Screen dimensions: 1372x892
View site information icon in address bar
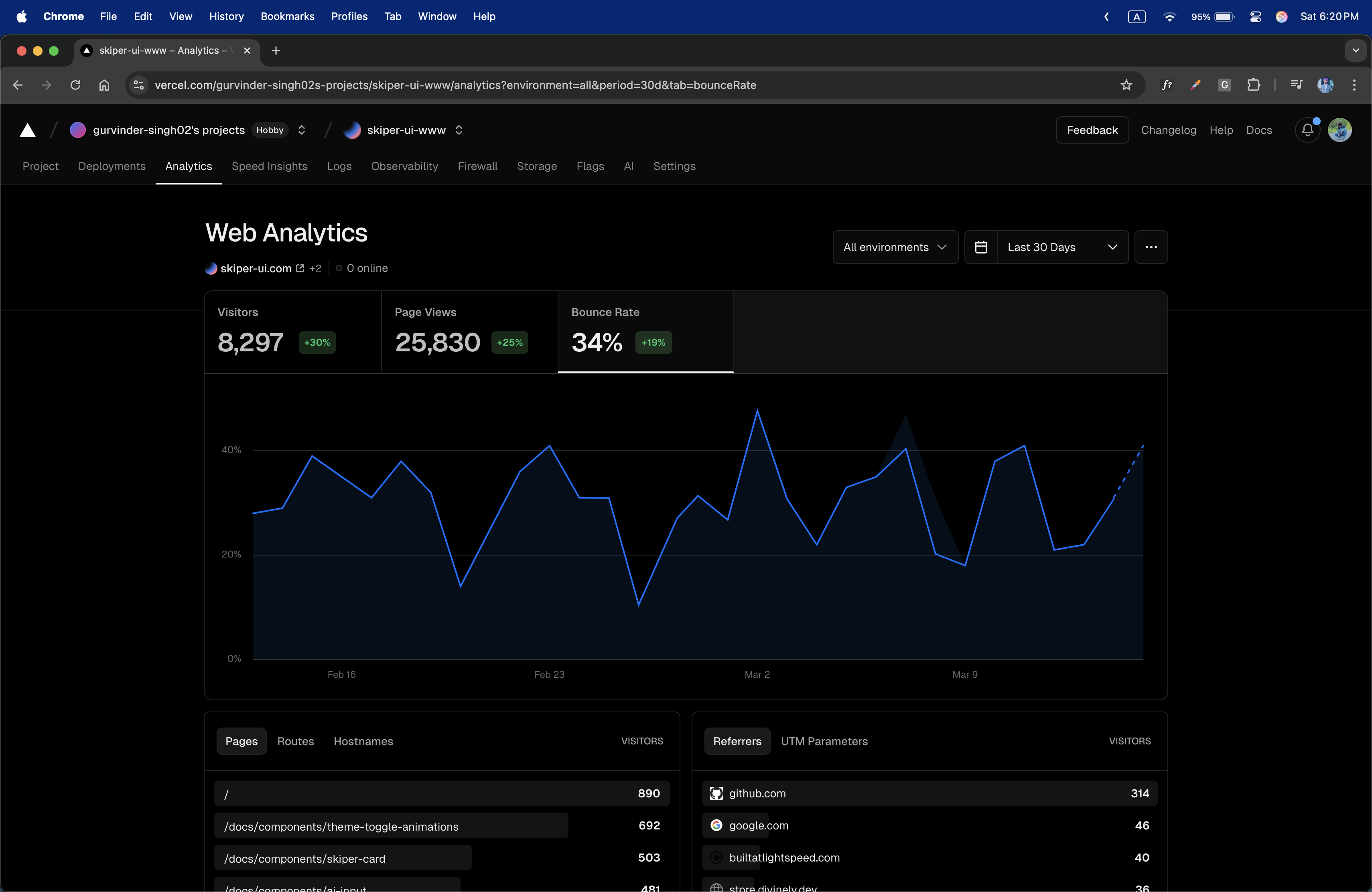pyautogui.click(x=138, y=85)
